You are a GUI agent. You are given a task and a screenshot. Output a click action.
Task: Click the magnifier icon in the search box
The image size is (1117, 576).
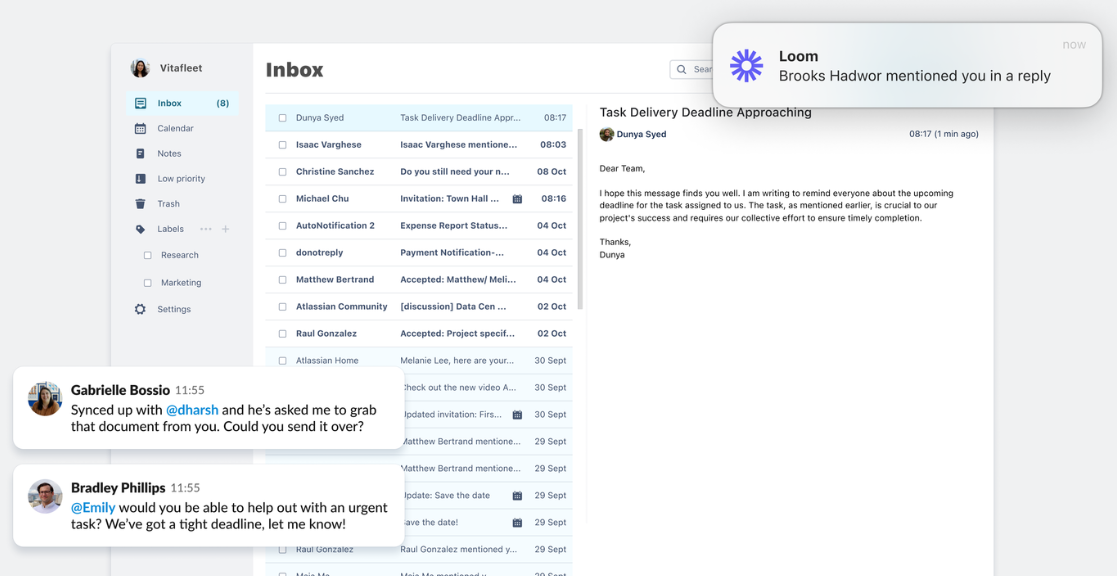point(682,70)
